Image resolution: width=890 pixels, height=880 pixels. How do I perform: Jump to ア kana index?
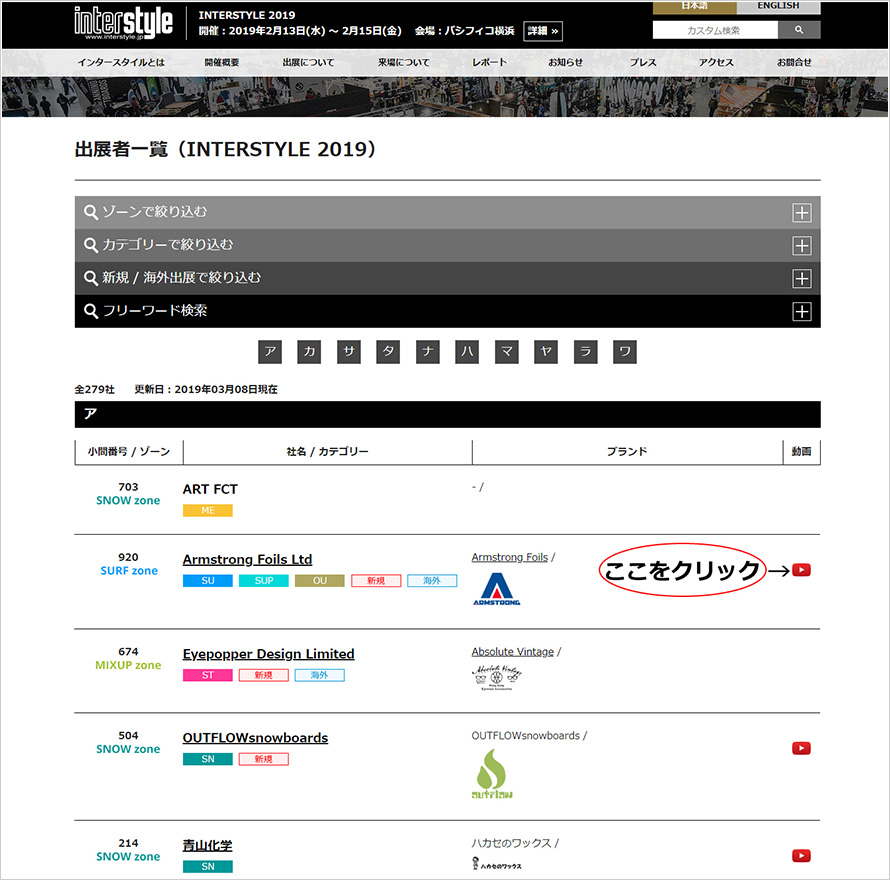click(270, 351)
